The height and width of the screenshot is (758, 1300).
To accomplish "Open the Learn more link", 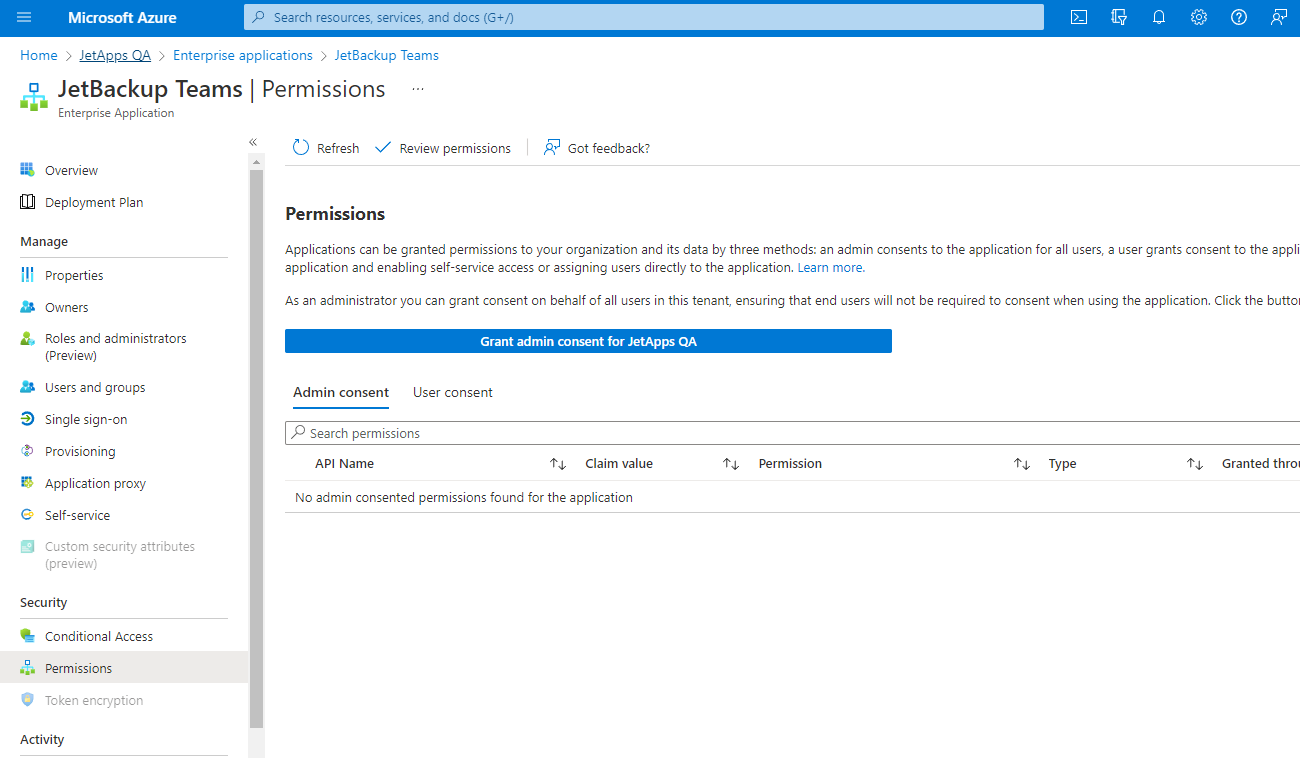I will 831,268.
